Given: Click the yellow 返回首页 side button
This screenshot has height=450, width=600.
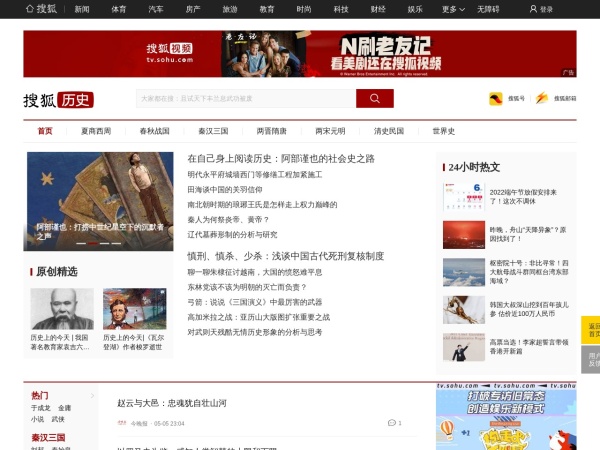Looking at the screenshot, I should click(x=591, y=329).
